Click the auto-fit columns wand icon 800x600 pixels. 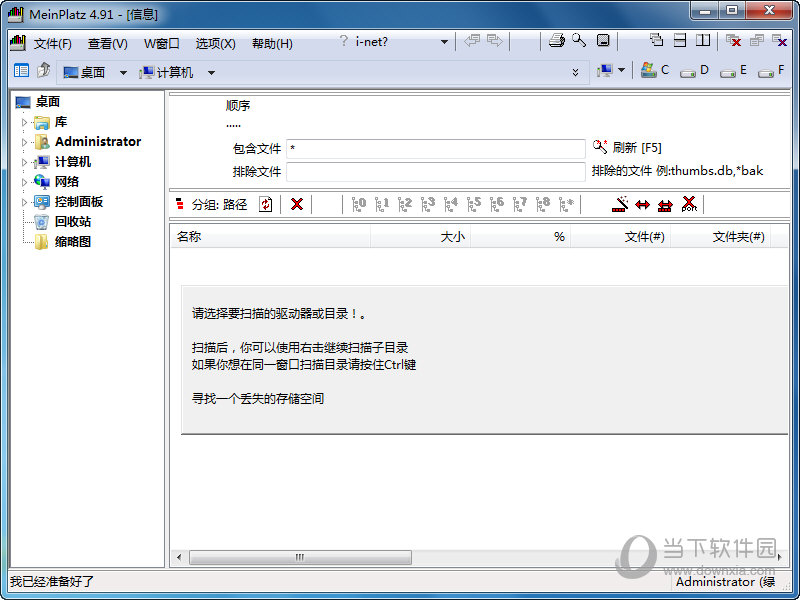coord(620,204)
